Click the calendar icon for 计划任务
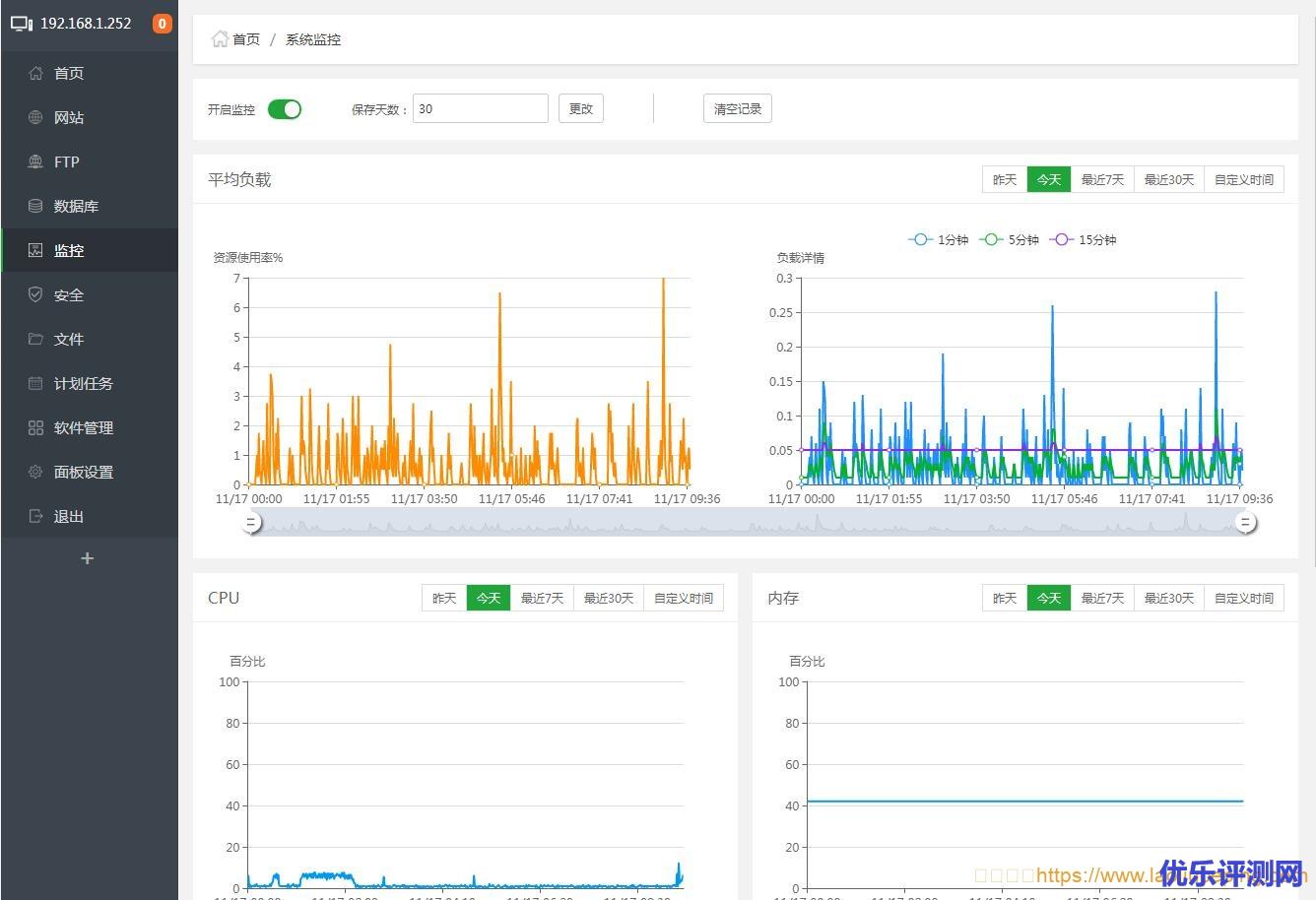Screen dimensions: 1316x900 (x=35, y=383)
